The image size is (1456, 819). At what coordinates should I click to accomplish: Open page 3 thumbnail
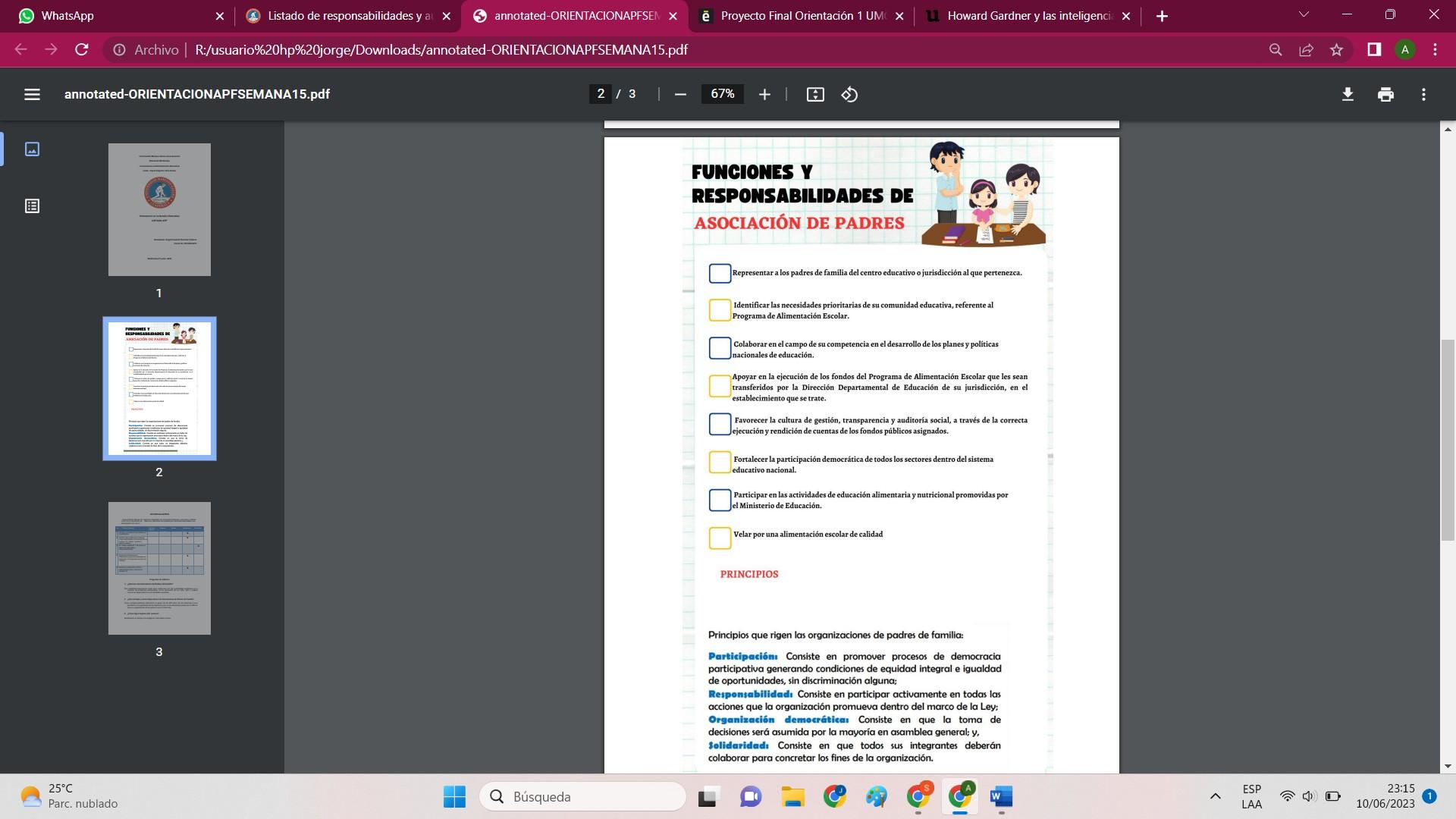click(x=159, y=568)
